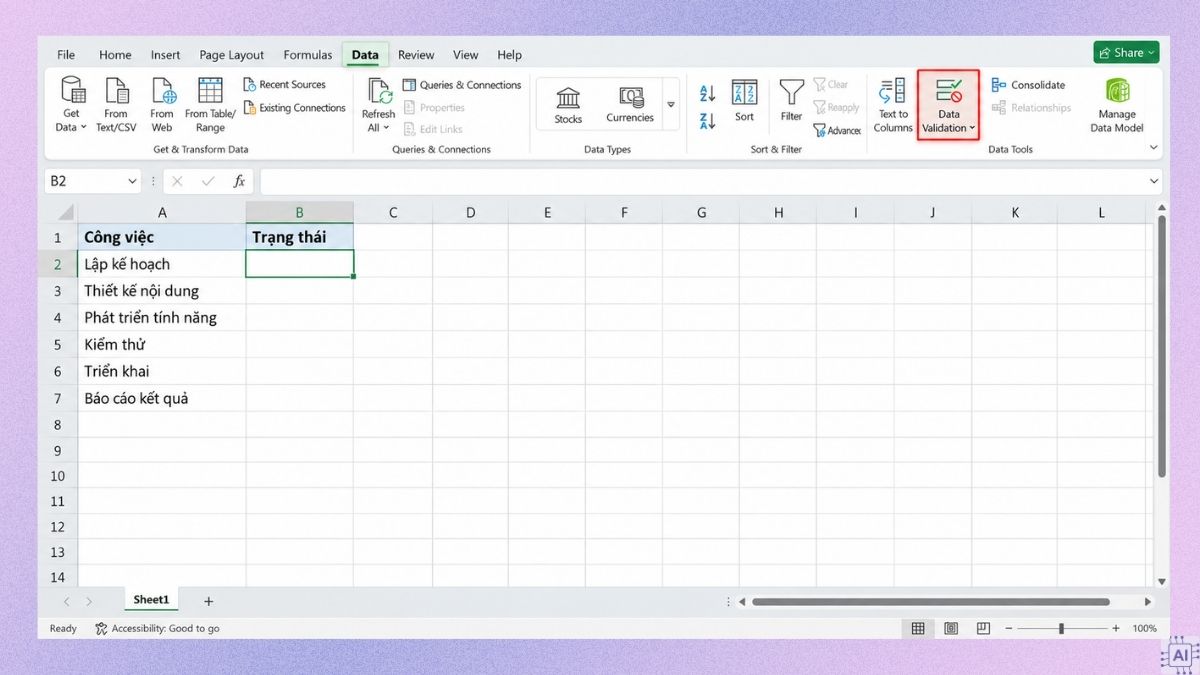Image resolution: width=1200 pixels, height=675 pixels.
Task: Open Recent Sources
Action: (285, 85)
